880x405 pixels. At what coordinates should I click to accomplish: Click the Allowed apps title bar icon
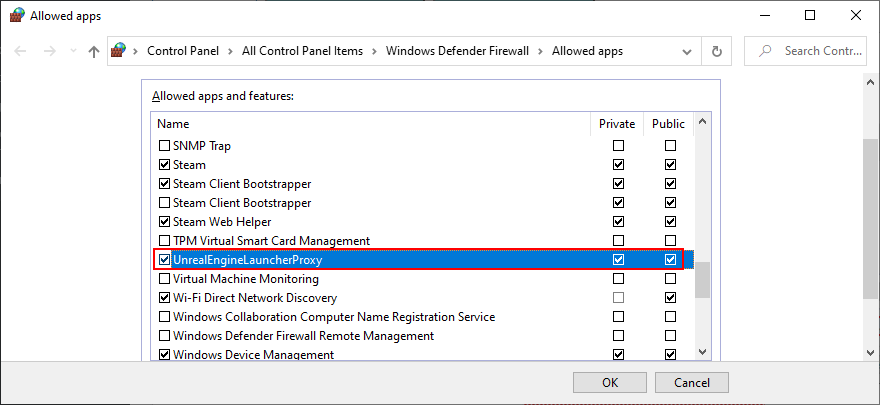coord(17,16)
